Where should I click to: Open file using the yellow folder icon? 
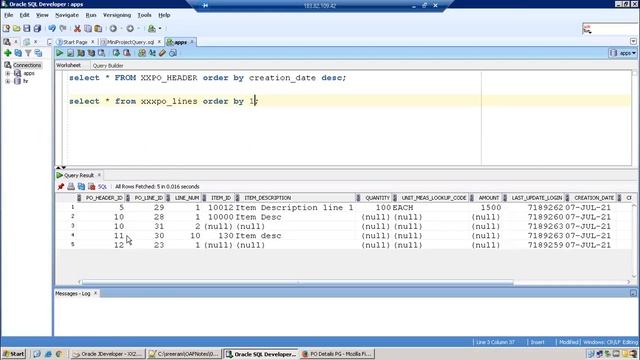(x=16, y=29)
